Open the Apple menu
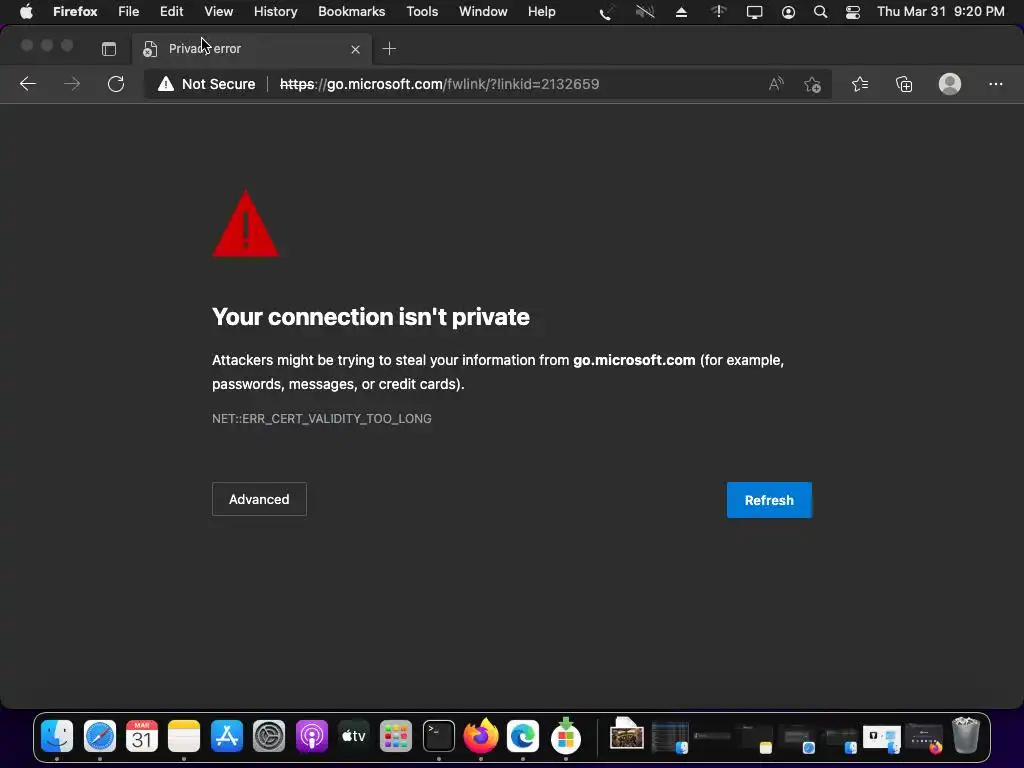 pyautogui.click(x=25, y=12)
